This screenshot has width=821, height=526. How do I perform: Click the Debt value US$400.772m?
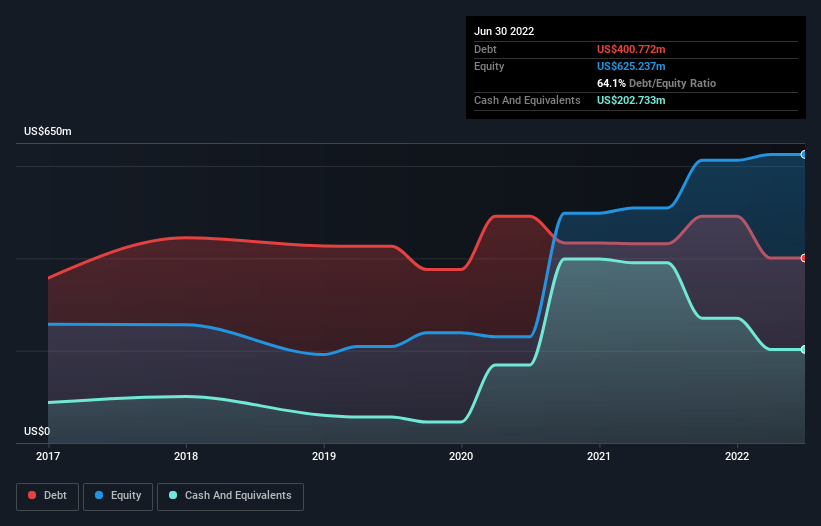[631, 49]
